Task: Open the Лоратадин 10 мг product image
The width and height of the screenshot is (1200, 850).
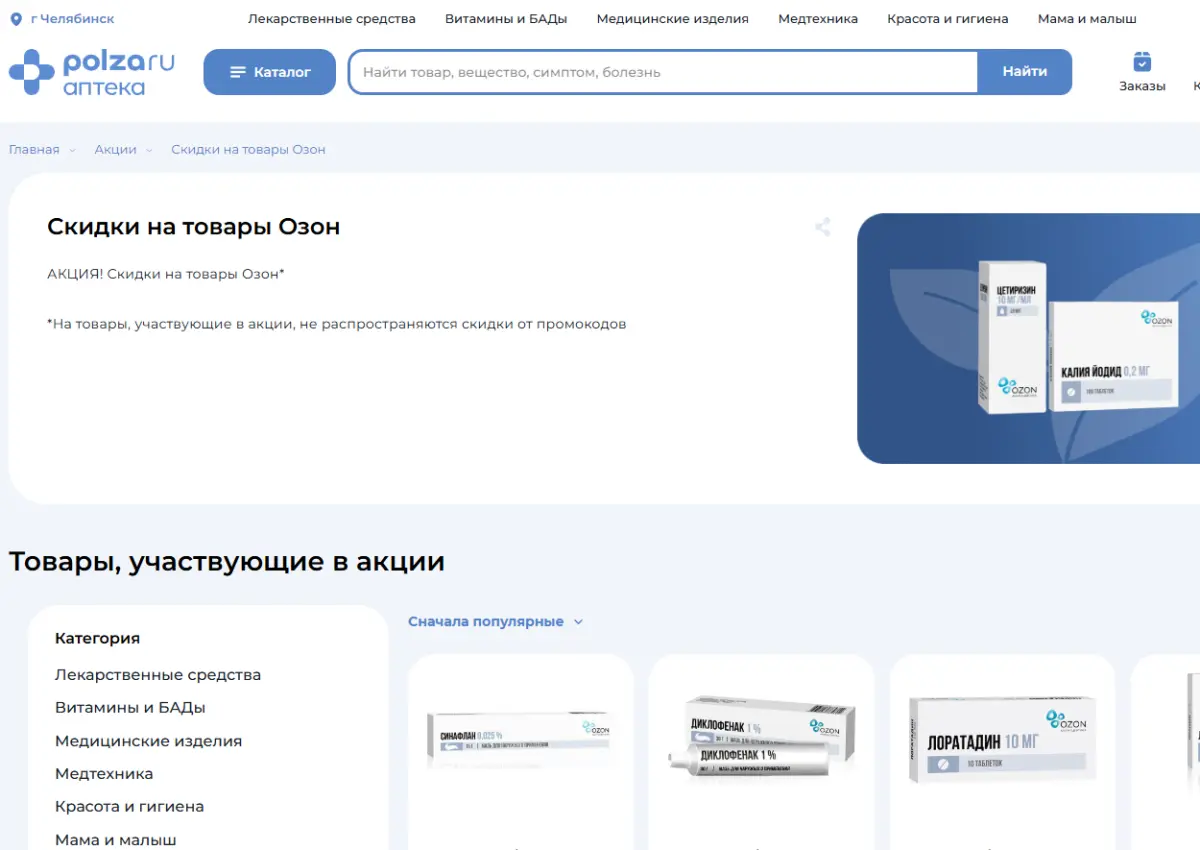Action: [1002, 740]
